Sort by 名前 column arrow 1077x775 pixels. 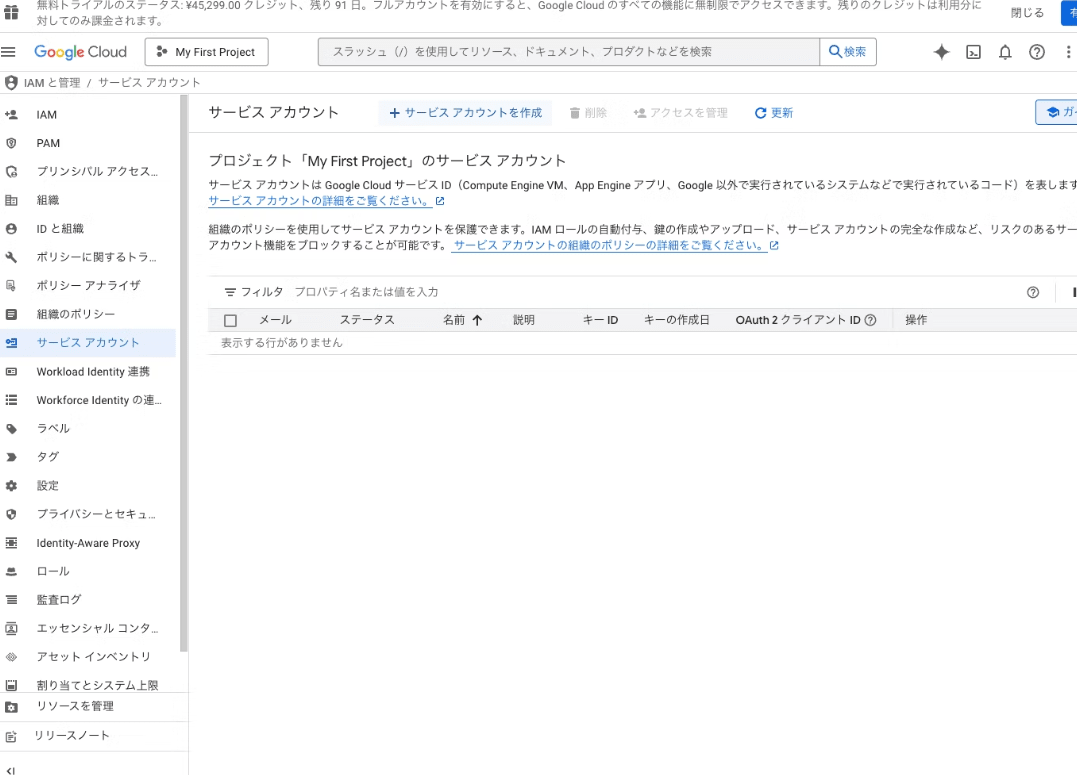477,320
